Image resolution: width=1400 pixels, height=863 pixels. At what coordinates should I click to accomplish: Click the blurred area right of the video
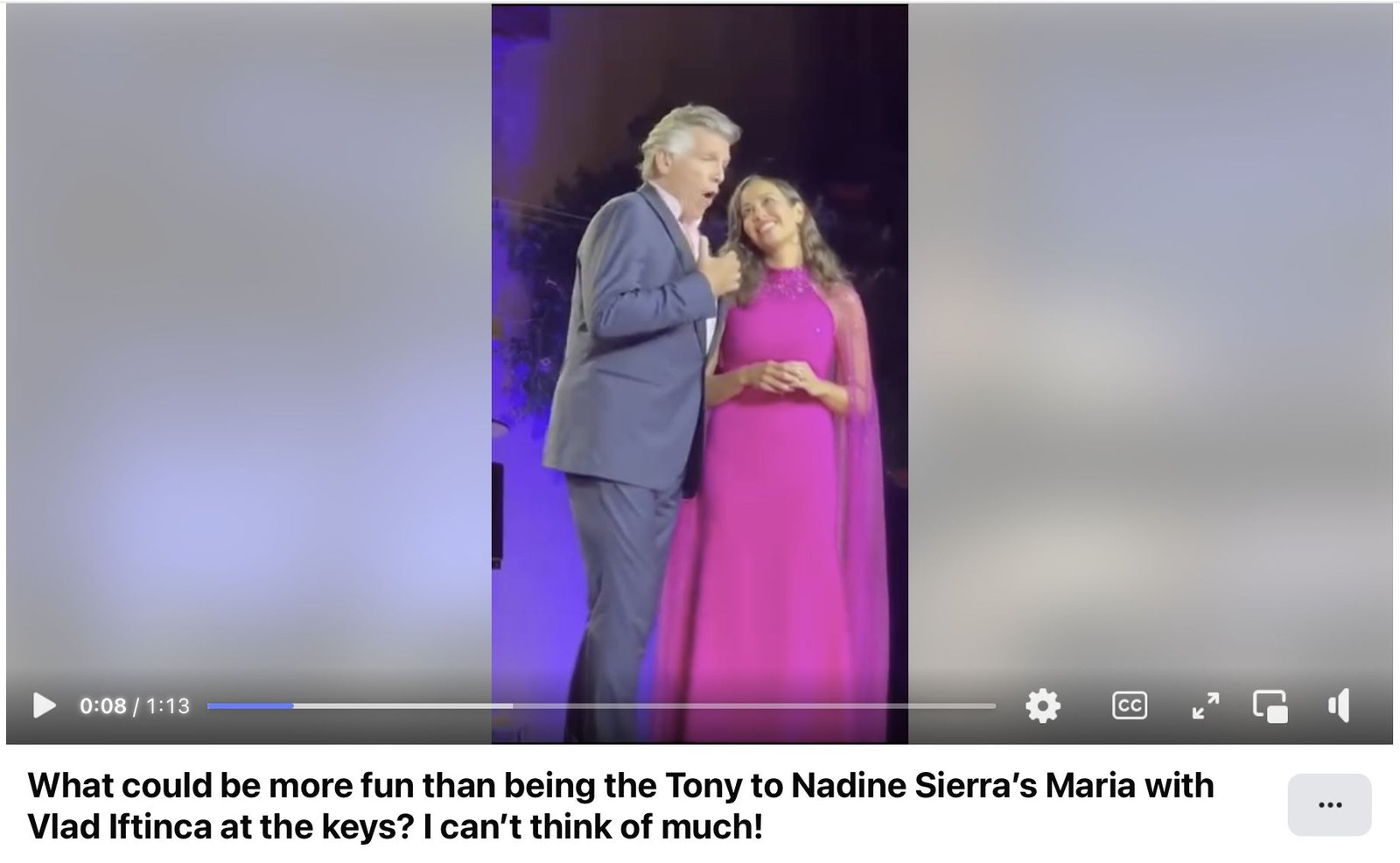click(1150, 350)
